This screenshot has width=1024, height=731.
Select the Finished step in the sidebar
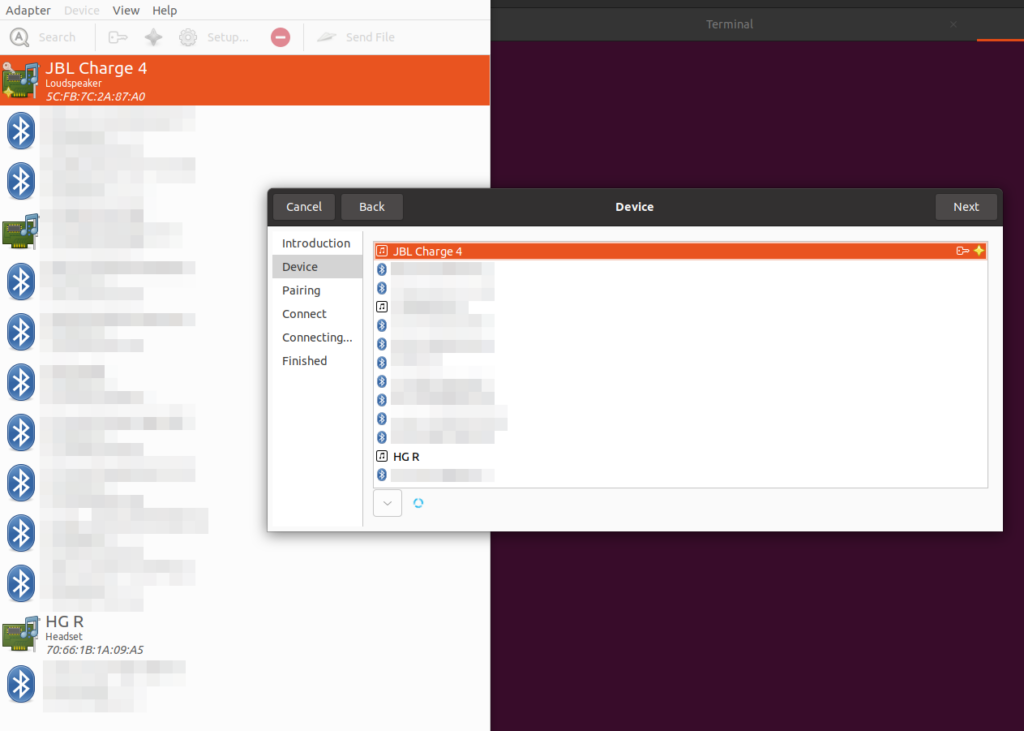pos(317,361)
